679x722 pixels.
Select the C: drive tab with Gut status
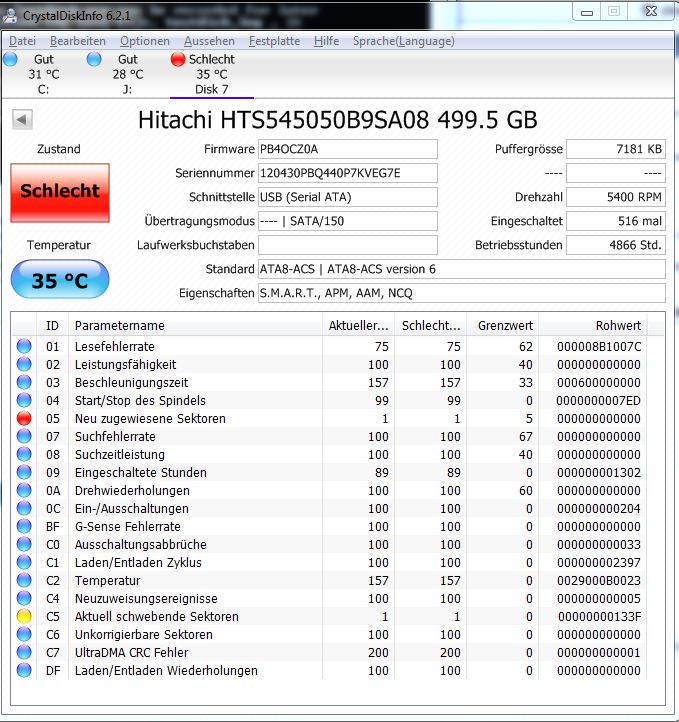(43, 74)
